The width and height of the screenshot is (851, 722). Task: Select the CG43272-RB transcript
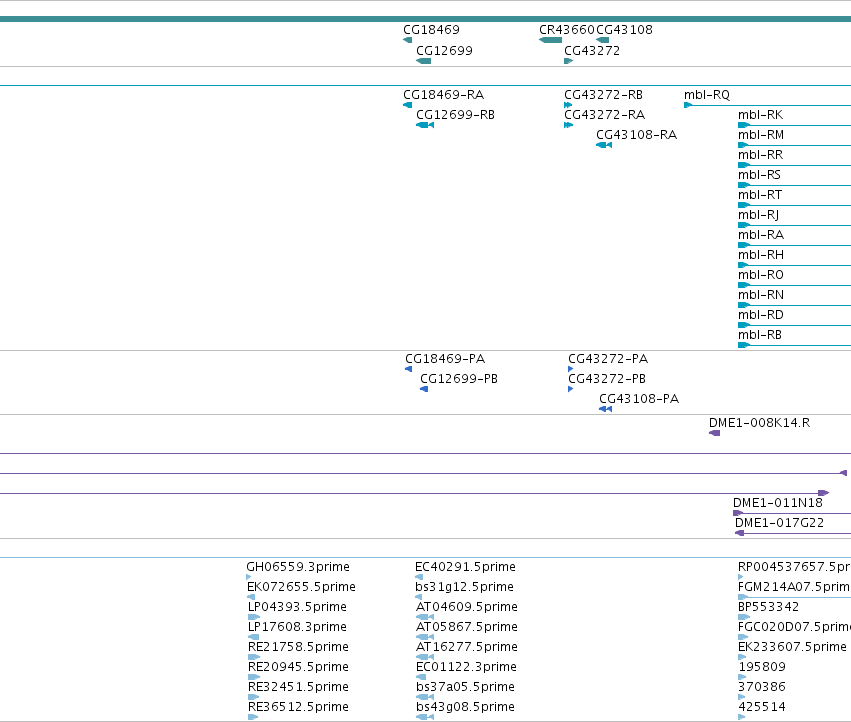603,95
